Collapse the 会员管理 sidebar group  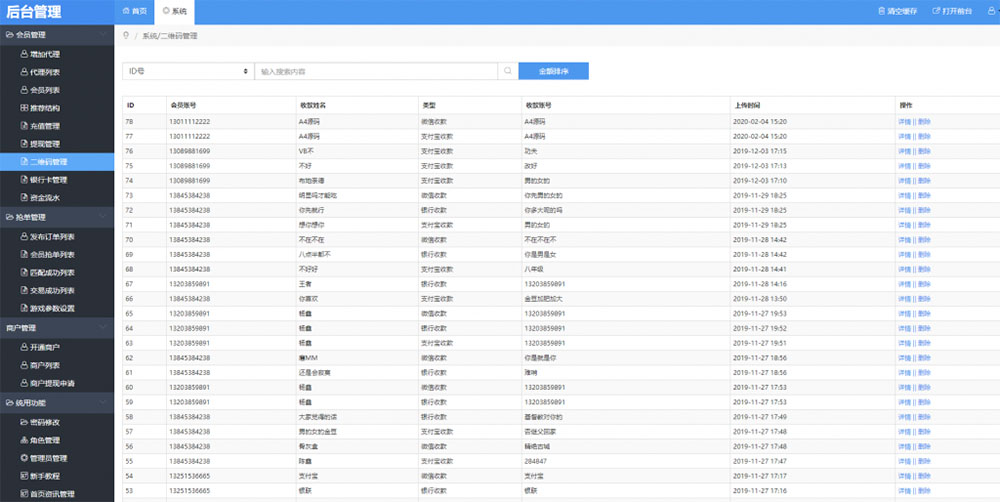57,34
